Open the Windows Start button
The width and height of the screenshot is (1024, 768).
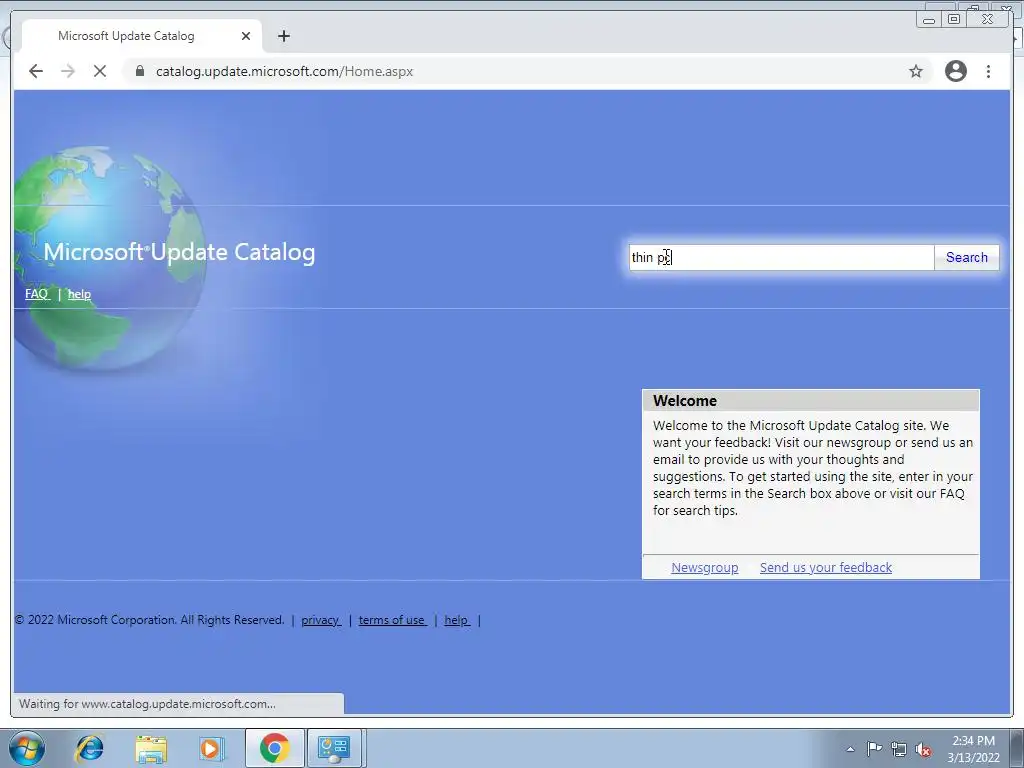(27, 748)
